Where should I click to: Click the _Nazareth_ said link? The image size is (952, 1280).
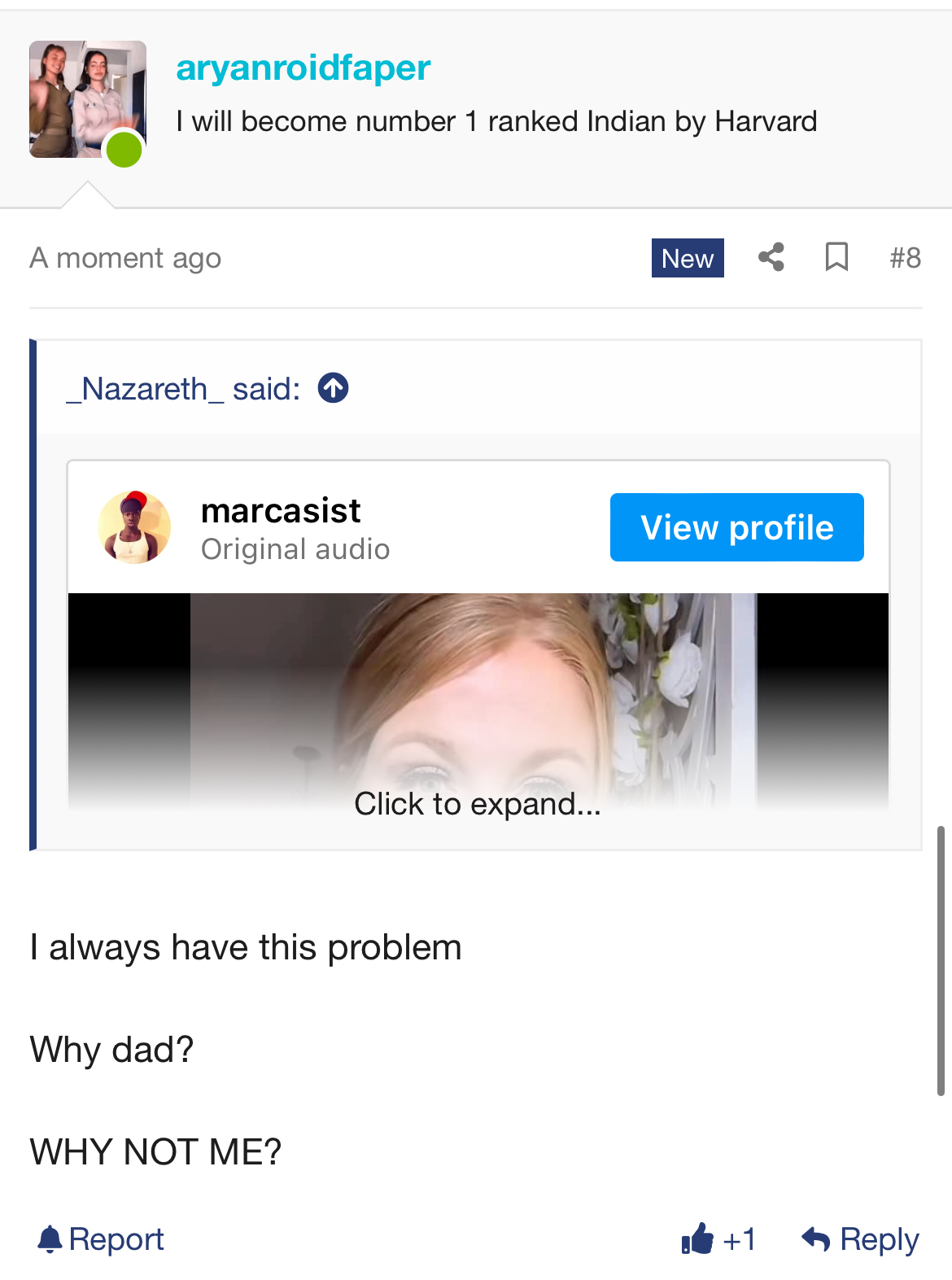[x=183, y=389]
